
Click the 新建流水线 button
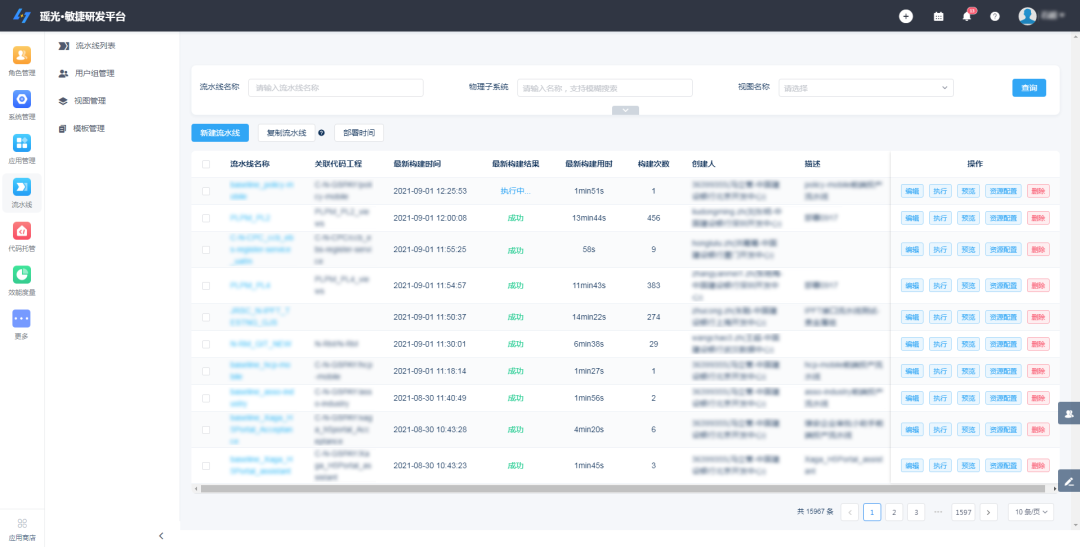[220, 133]
